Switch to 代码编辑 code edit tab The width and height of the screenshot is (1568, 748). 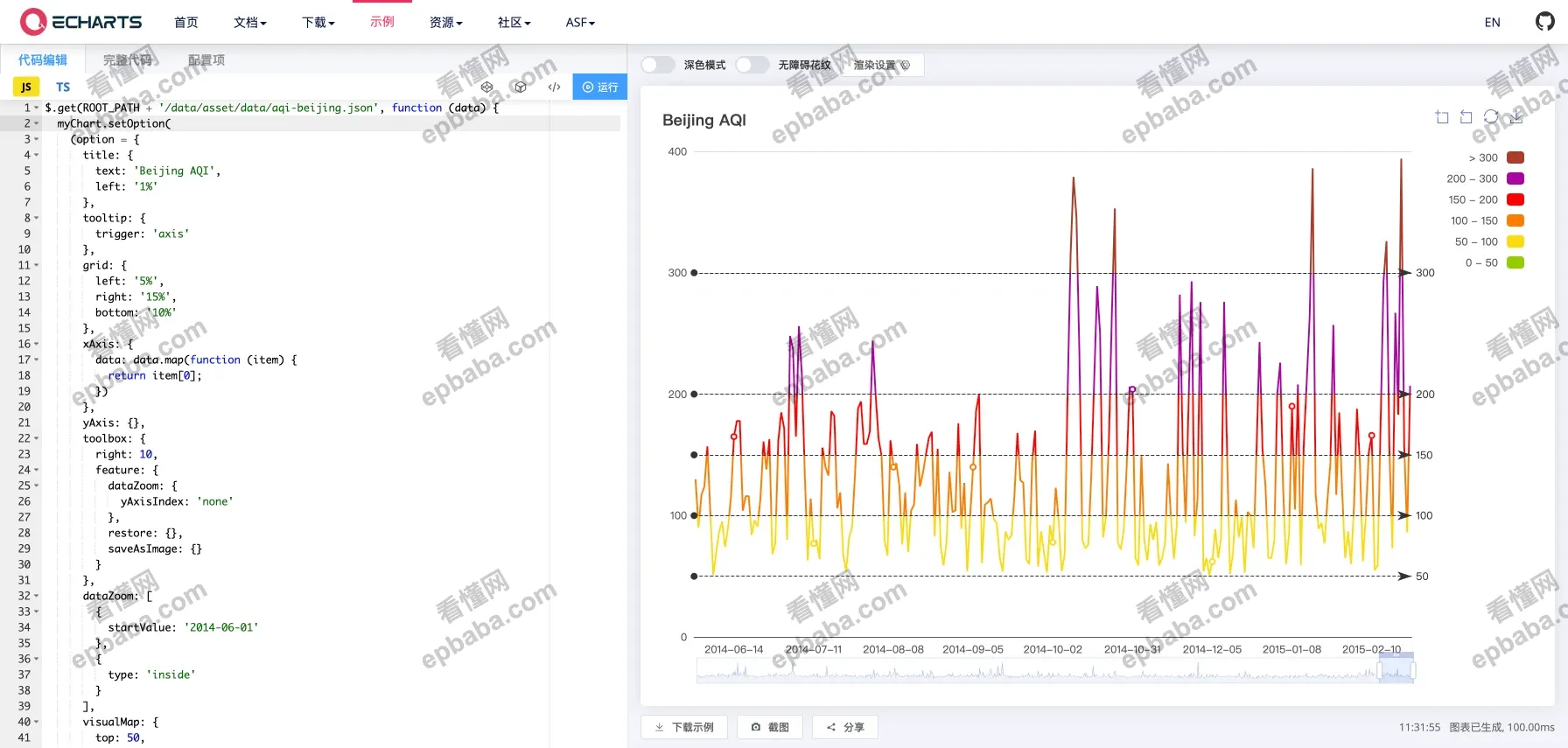point(43,59)
